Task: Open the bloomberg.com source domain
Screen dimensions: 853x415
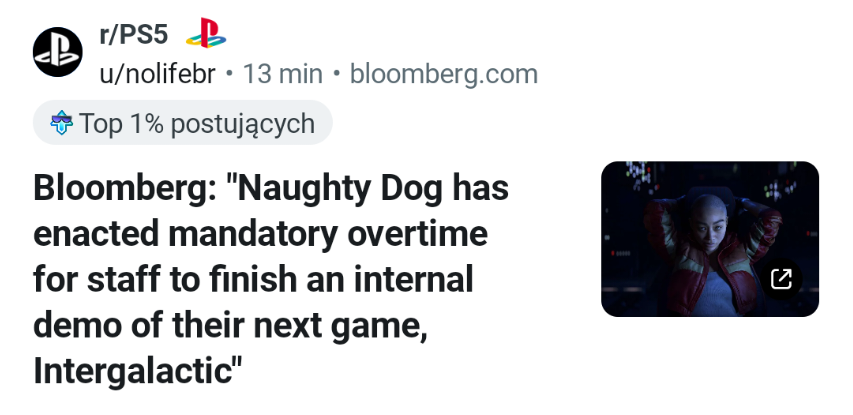Action: coord(443,74)
